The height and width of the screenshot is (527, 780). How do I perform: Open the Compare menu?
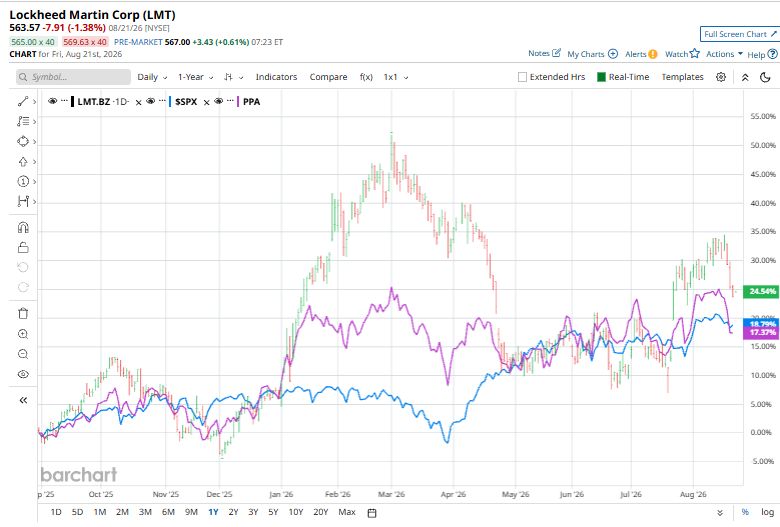(x=328, y=77)
